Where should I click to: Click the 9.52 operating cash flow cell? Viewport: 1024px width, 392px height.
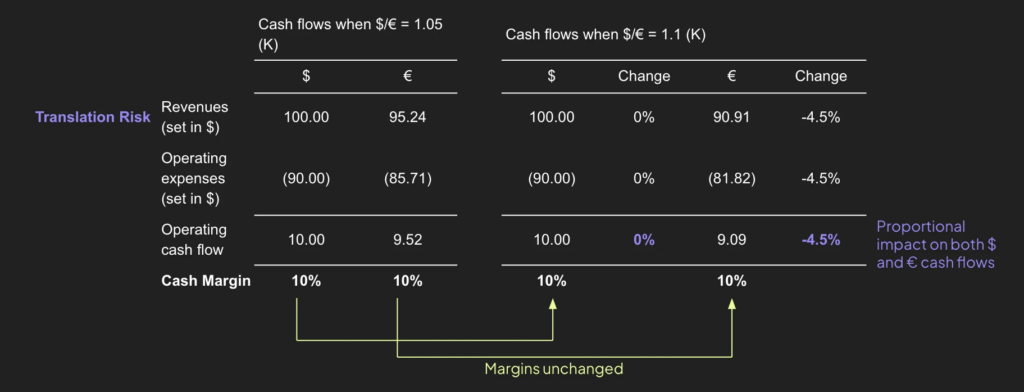click(x=408, y=240)
